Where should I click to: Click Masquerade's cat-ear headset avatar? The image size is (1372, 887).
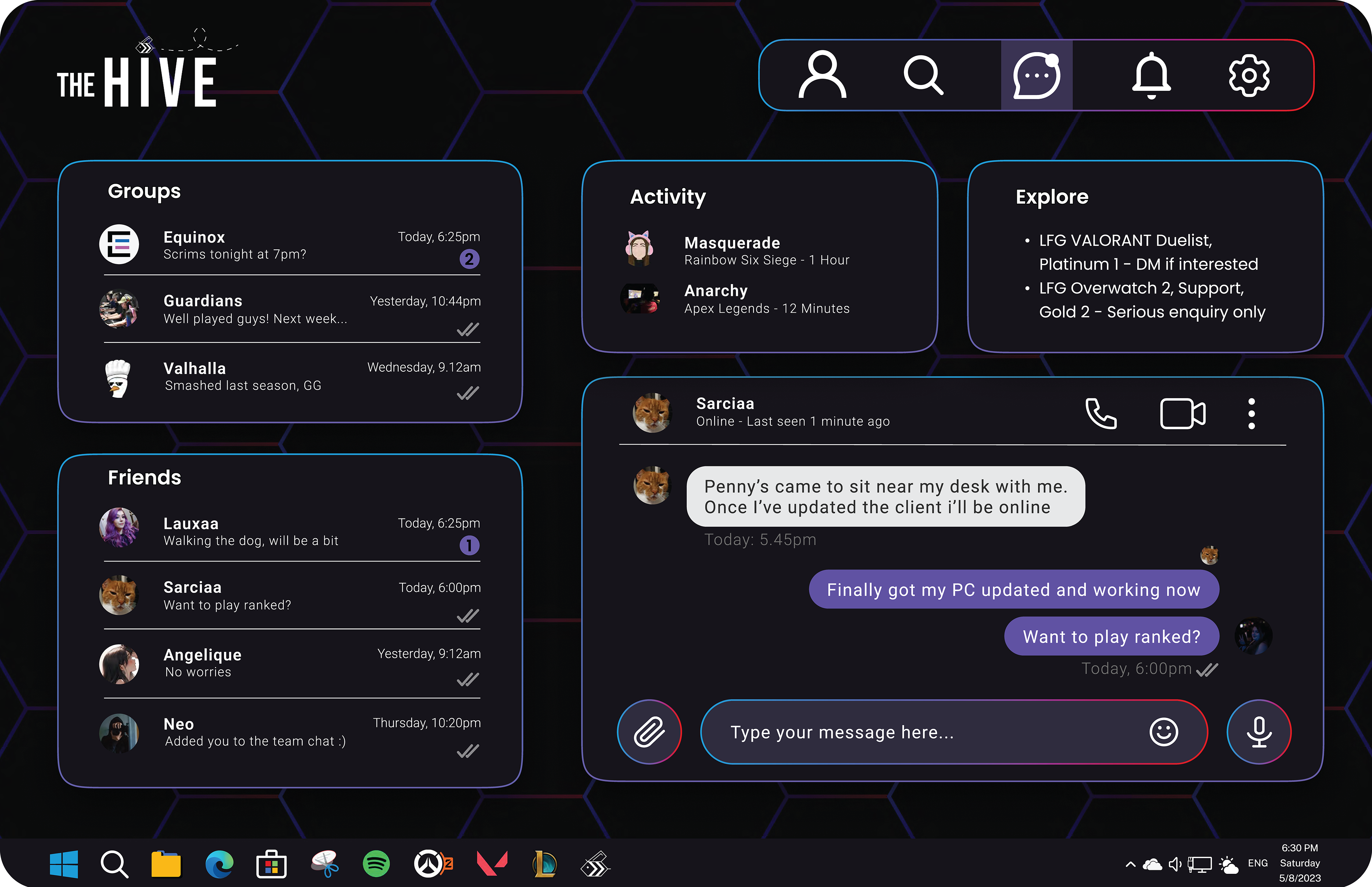pyautogui.click(x=639, y=248)
